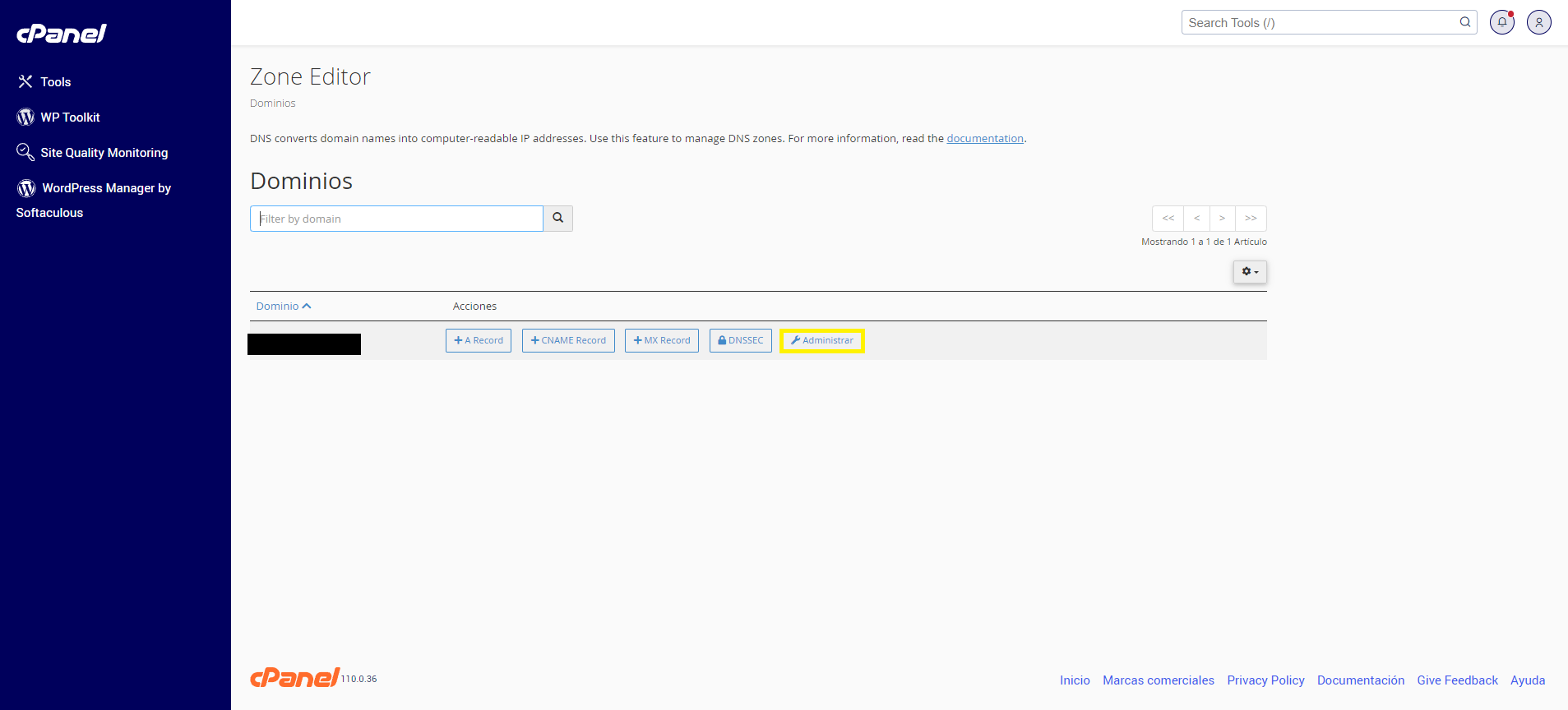Add an A Record
Viewport: 1568px width, 710px height.
pyautogui.click(x=479, y=340)
